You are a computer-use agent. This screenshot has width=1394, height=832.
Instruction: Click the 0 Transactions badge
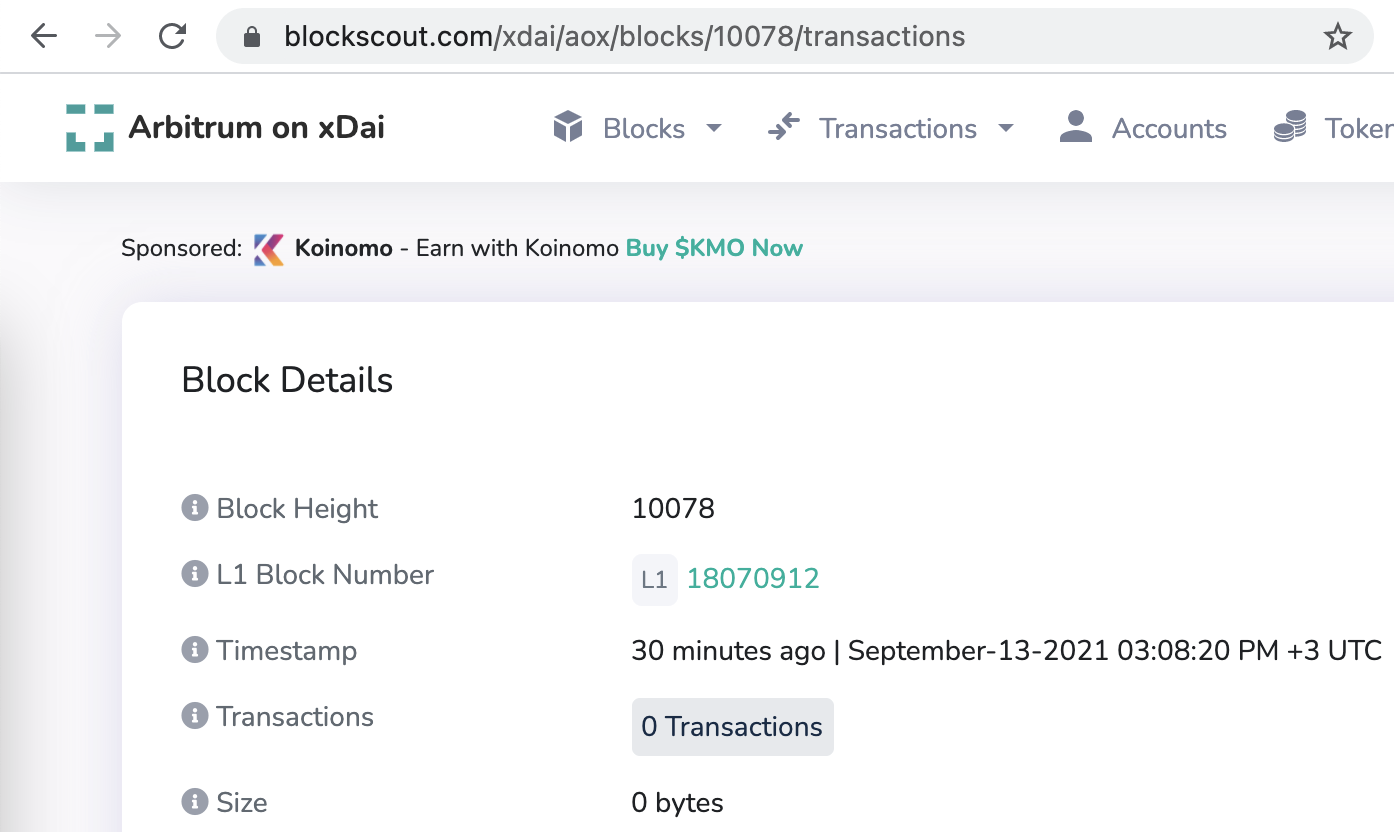click(732, 726)
